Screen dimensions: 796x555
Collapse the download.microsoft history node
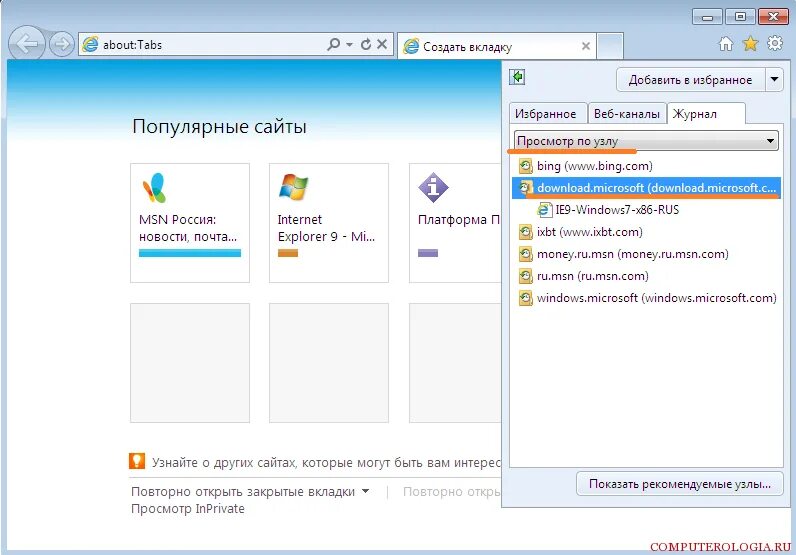[x=646, y=188]
